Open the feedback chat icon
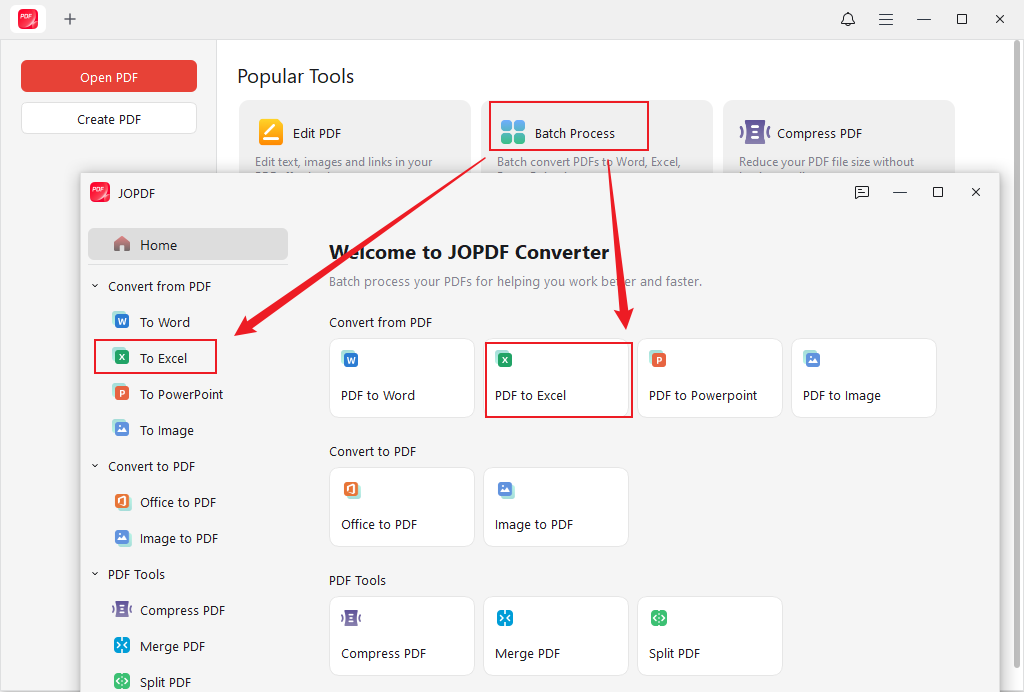The height and width of the screenshot is (692, 1024). tap(862, 192)
